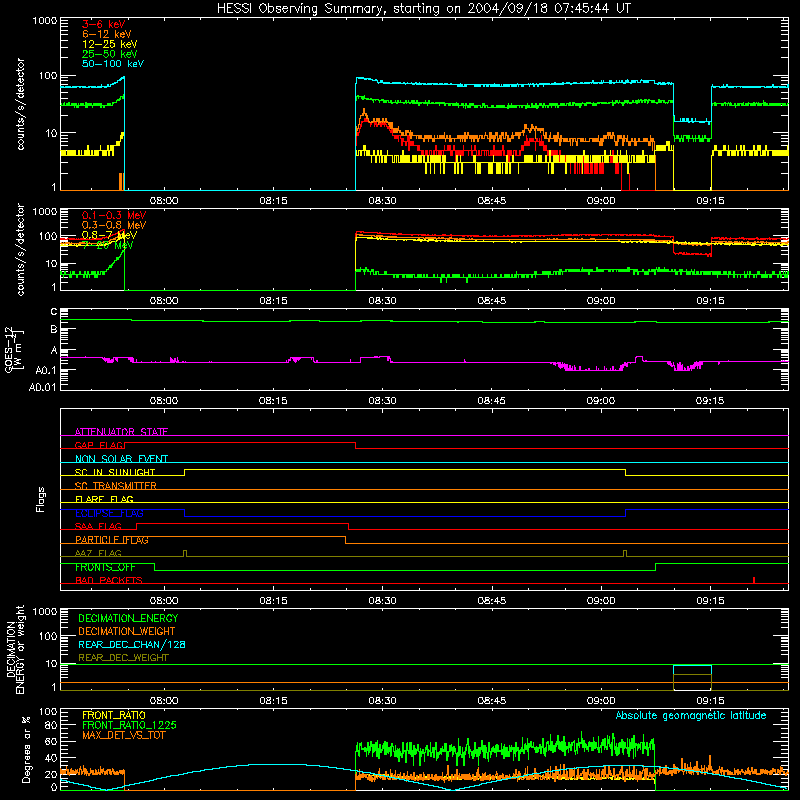
Task: Click the 08:15 tick under the GOES plot
Action: (273, 401)
